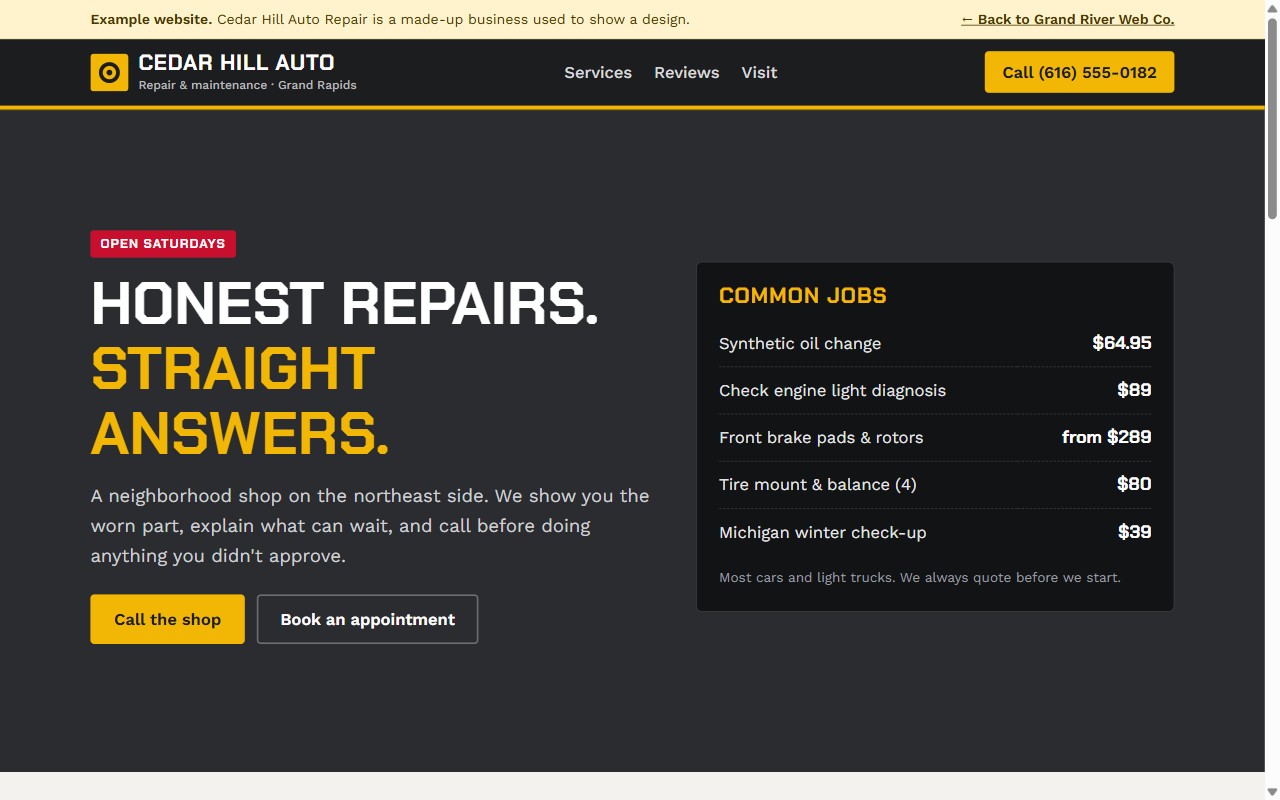Click the CEDAR HILL AUTO brand name
Image resolution: width=1280 pixels, height=800 pixels.
point(237,62)
